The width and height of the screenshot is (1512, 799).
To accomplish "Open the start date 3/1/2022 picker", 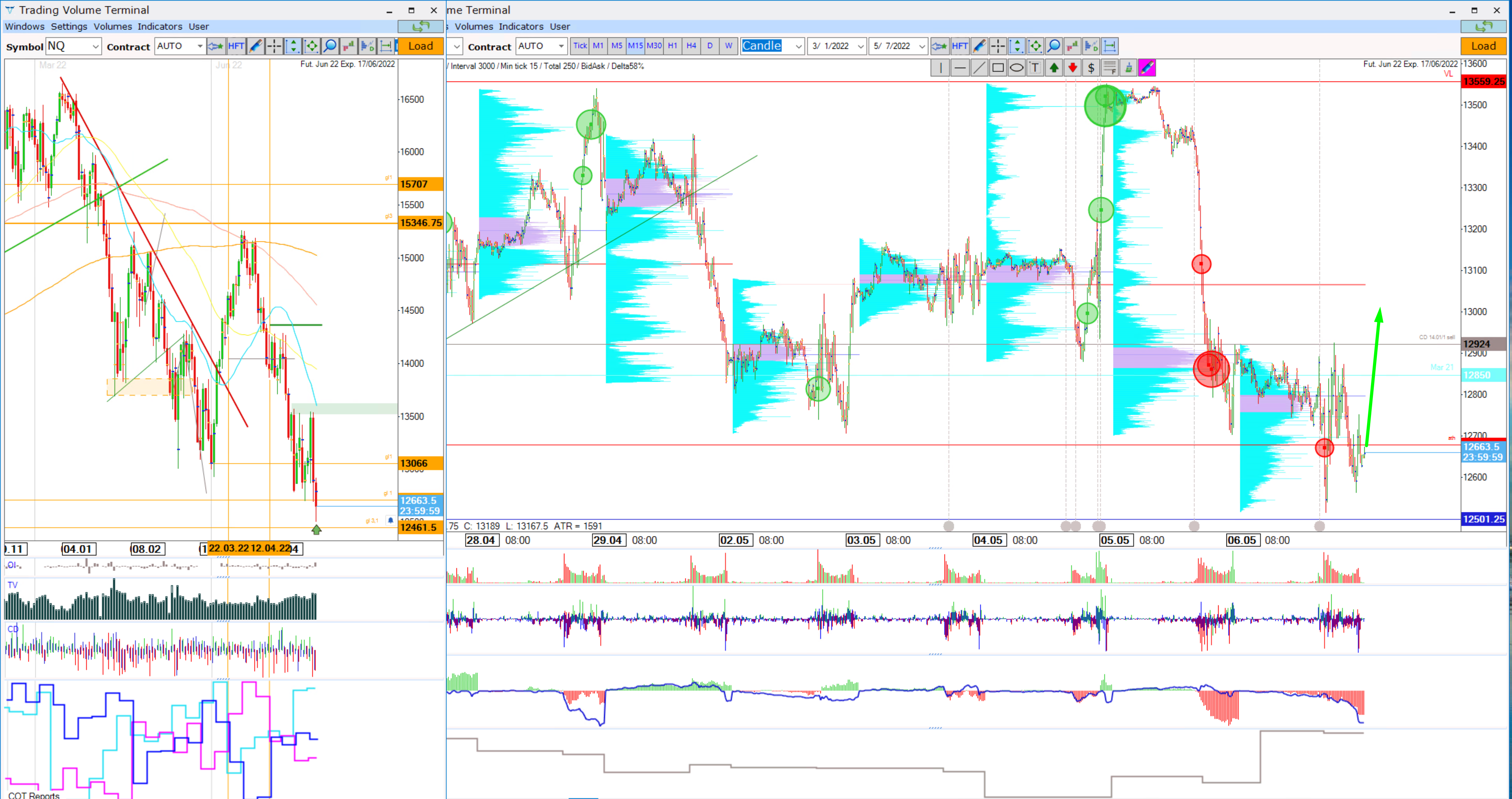I will 837,46.
